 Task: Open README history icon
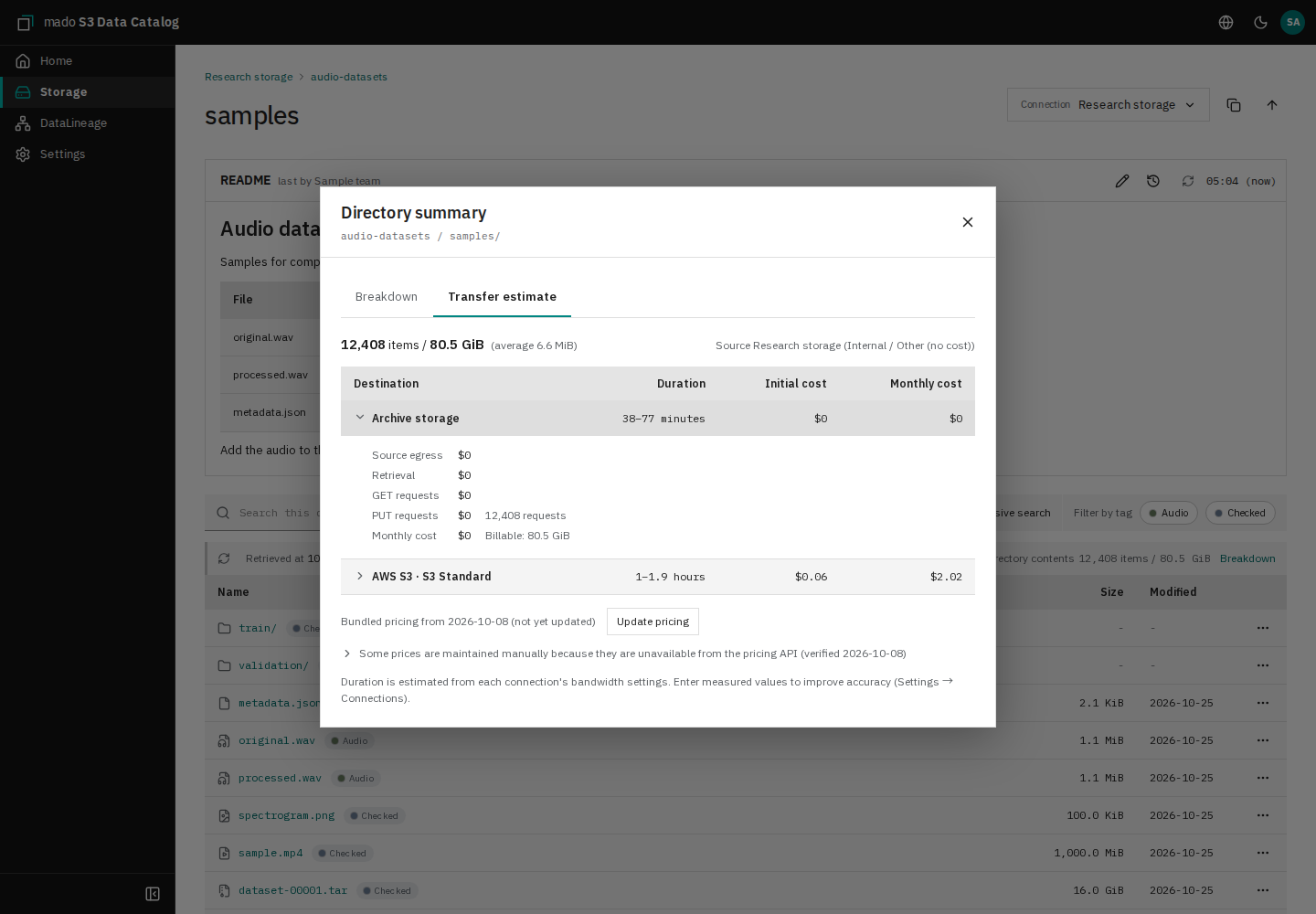click(1153, 181)
